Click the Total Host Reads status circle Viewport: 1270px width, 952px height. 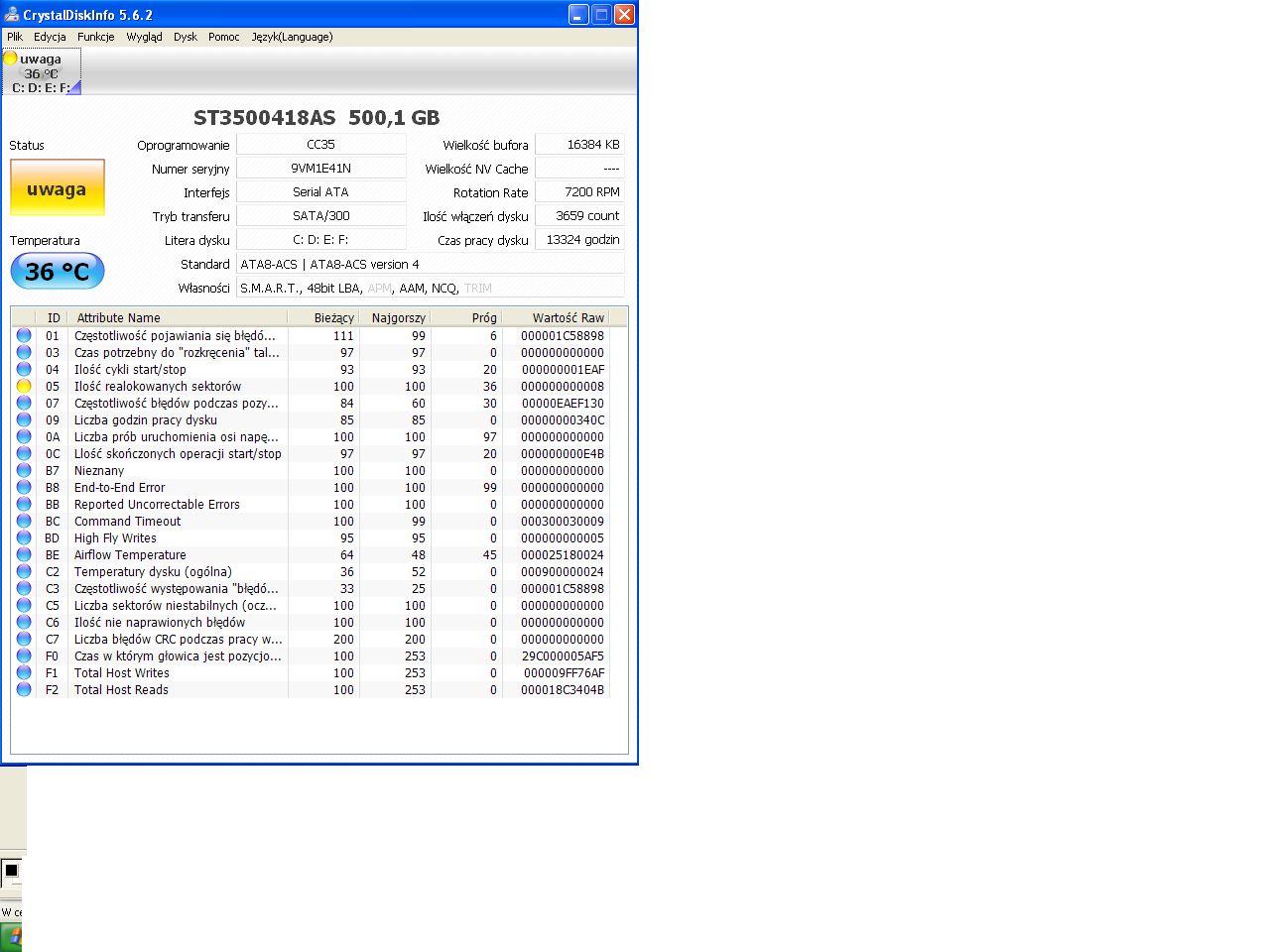[x=24, y=690]
